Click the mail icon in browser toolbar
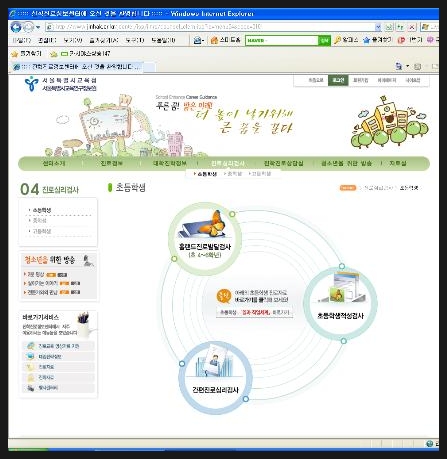Image resolution: width=447 pixels, height=459 pixels. pos(198,40)
